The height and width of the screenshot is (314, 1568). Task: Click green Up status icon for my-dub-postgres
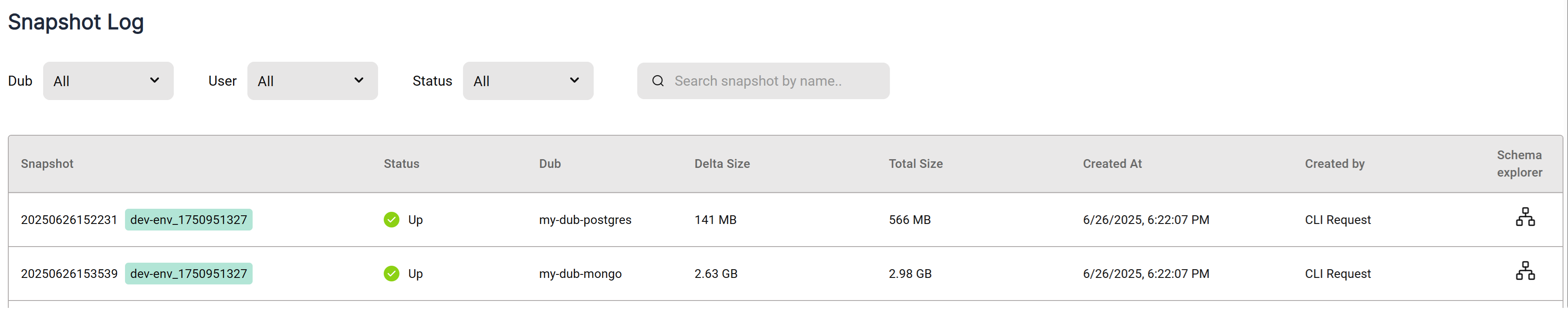click(392, 220)
